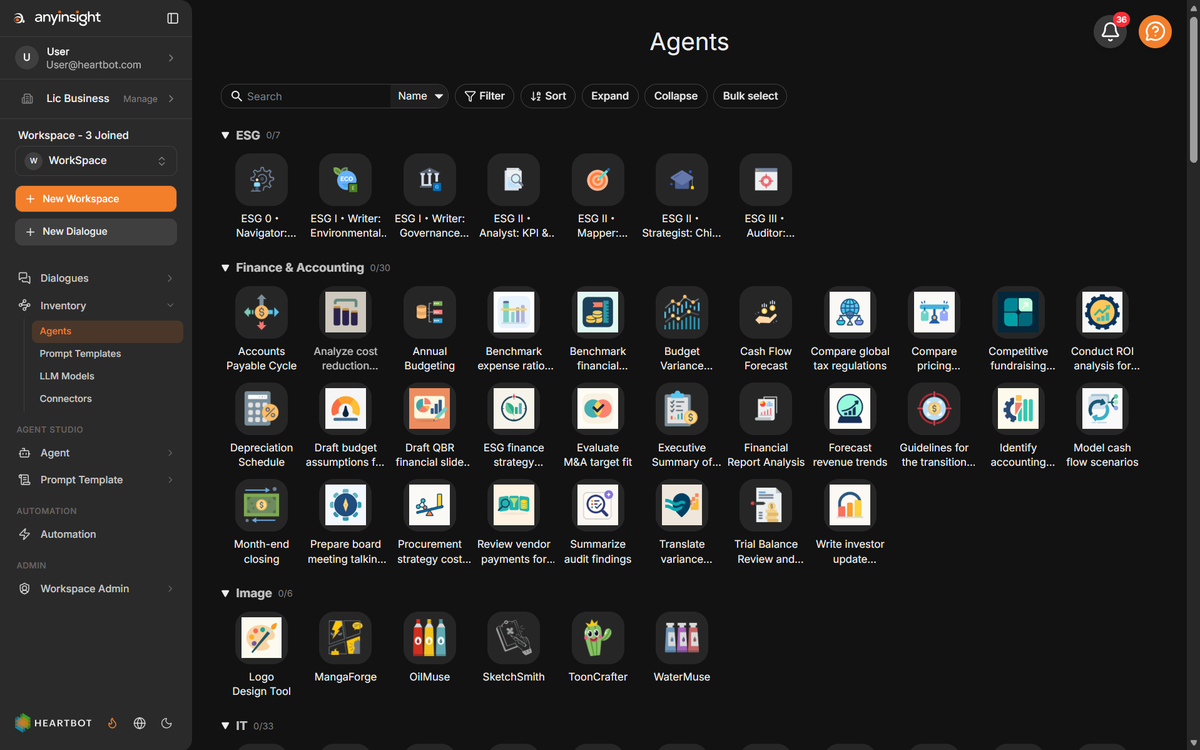This screenshot has width=1200, height=750.
Task: Open the notifications bell
Action: [x=1110, y=32]
